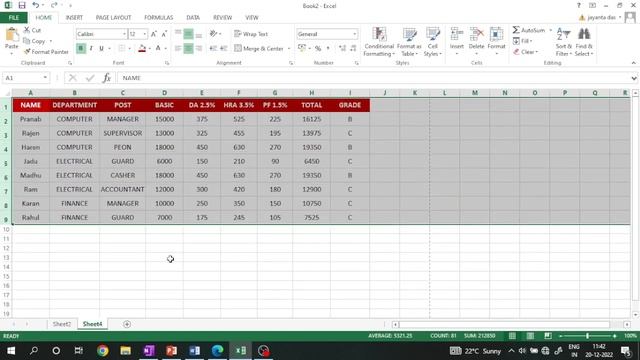Click the Insert Function fx icon

[107, 78]
